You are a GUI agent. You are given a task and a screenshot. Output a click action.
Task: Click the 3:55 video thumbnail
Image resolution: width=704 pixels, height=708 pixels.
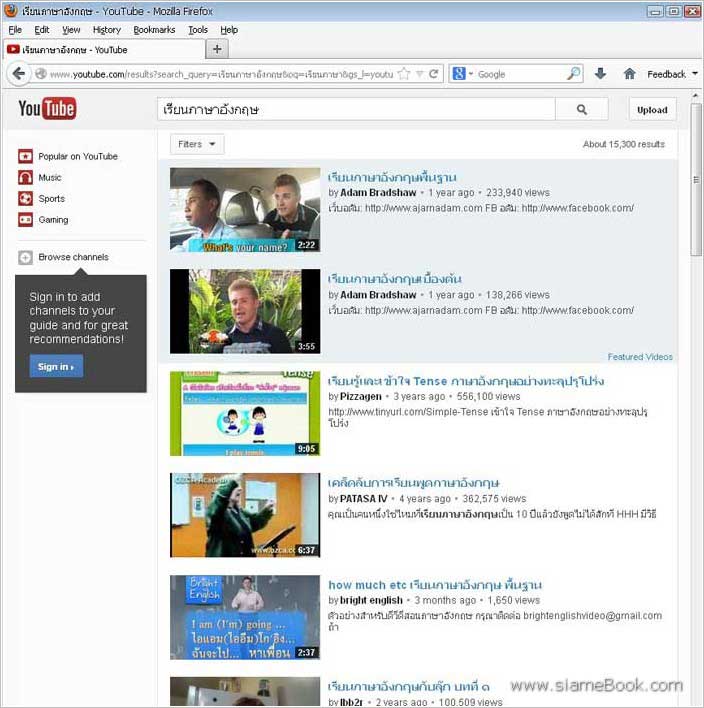pyautogui.click(x=245, y=311)
